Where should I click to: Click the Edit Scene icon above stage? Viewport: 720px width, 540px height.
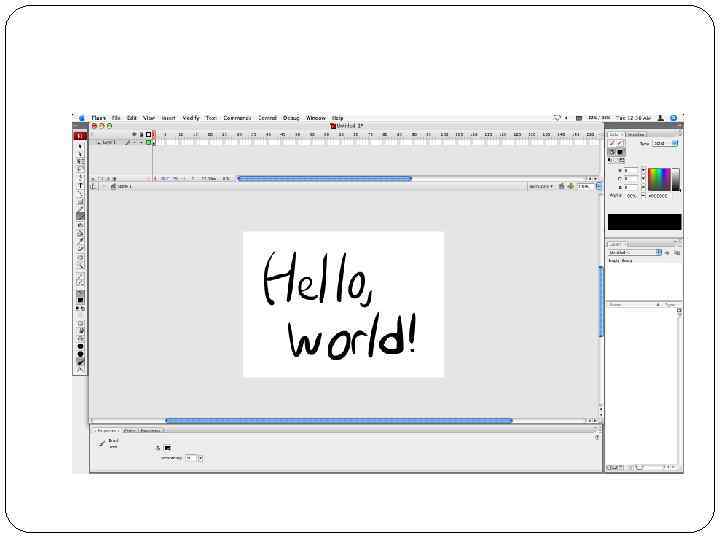click(x=562, y=186)
